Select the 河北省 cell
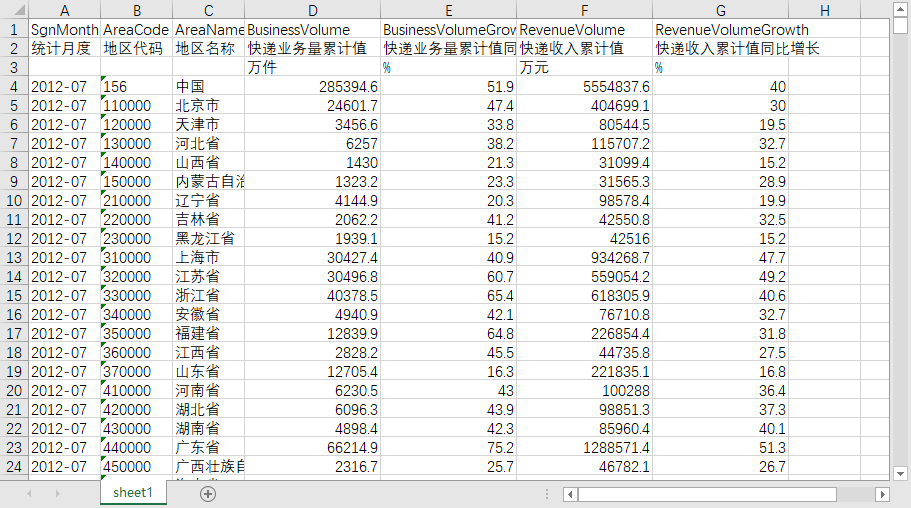This screenshot has height=508, width=911. tap(209, 144)
